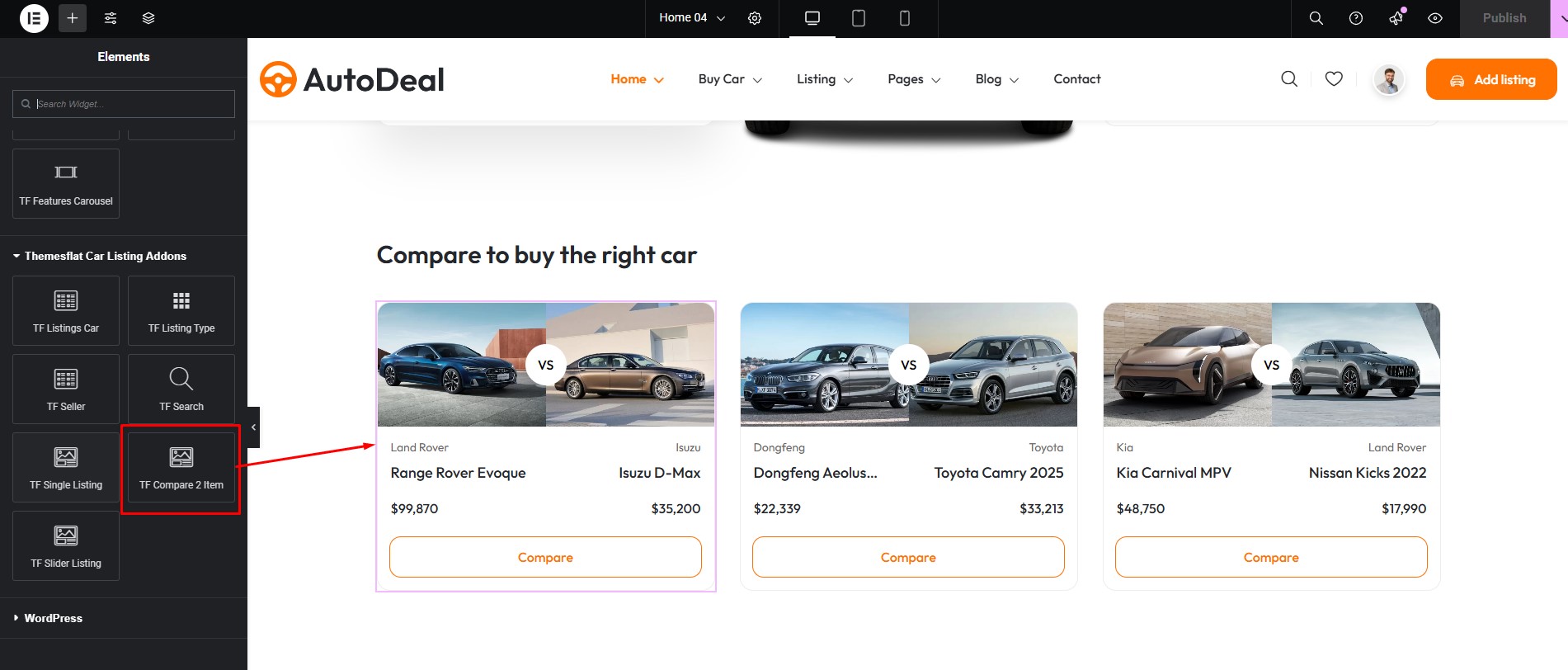1568x670 pixels.
Task: Click the Dongfeng brand label
Action: click(x=779, y=447)
